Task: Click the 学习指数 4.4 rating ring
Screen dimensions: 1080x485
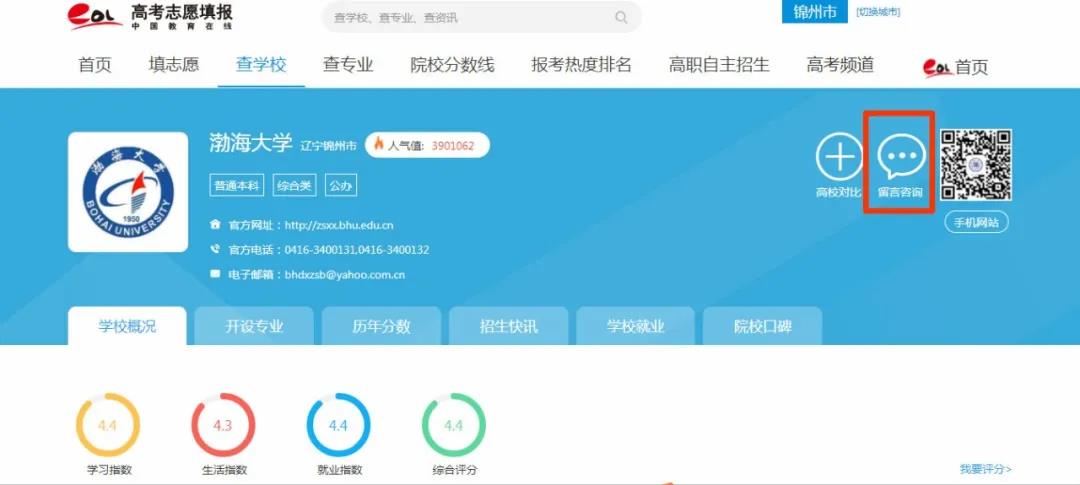Action: coord(107,425)
